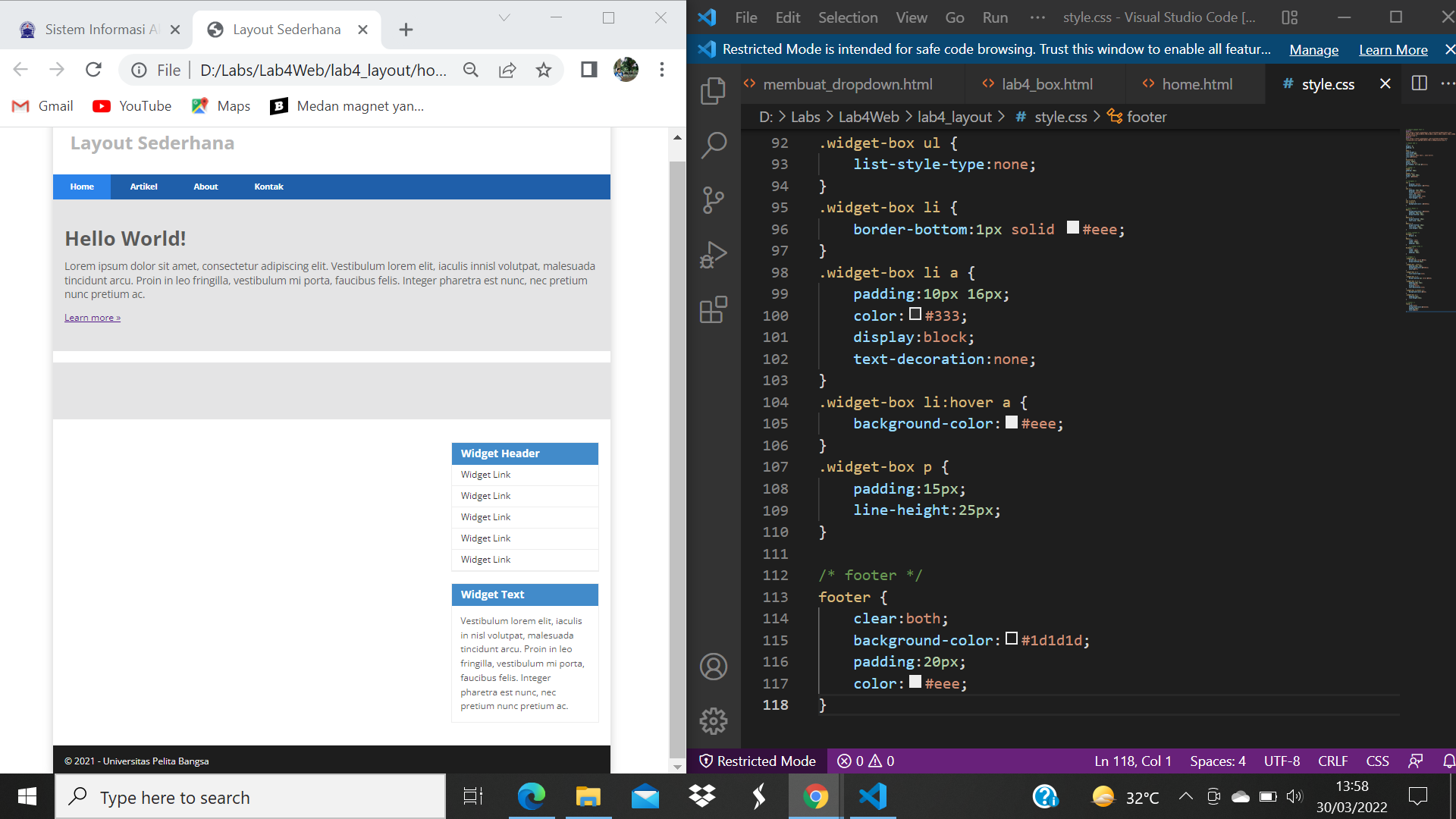Open the Accounts icon in VS Code sidebar
1456x819 pixels.
coord(714,667)
